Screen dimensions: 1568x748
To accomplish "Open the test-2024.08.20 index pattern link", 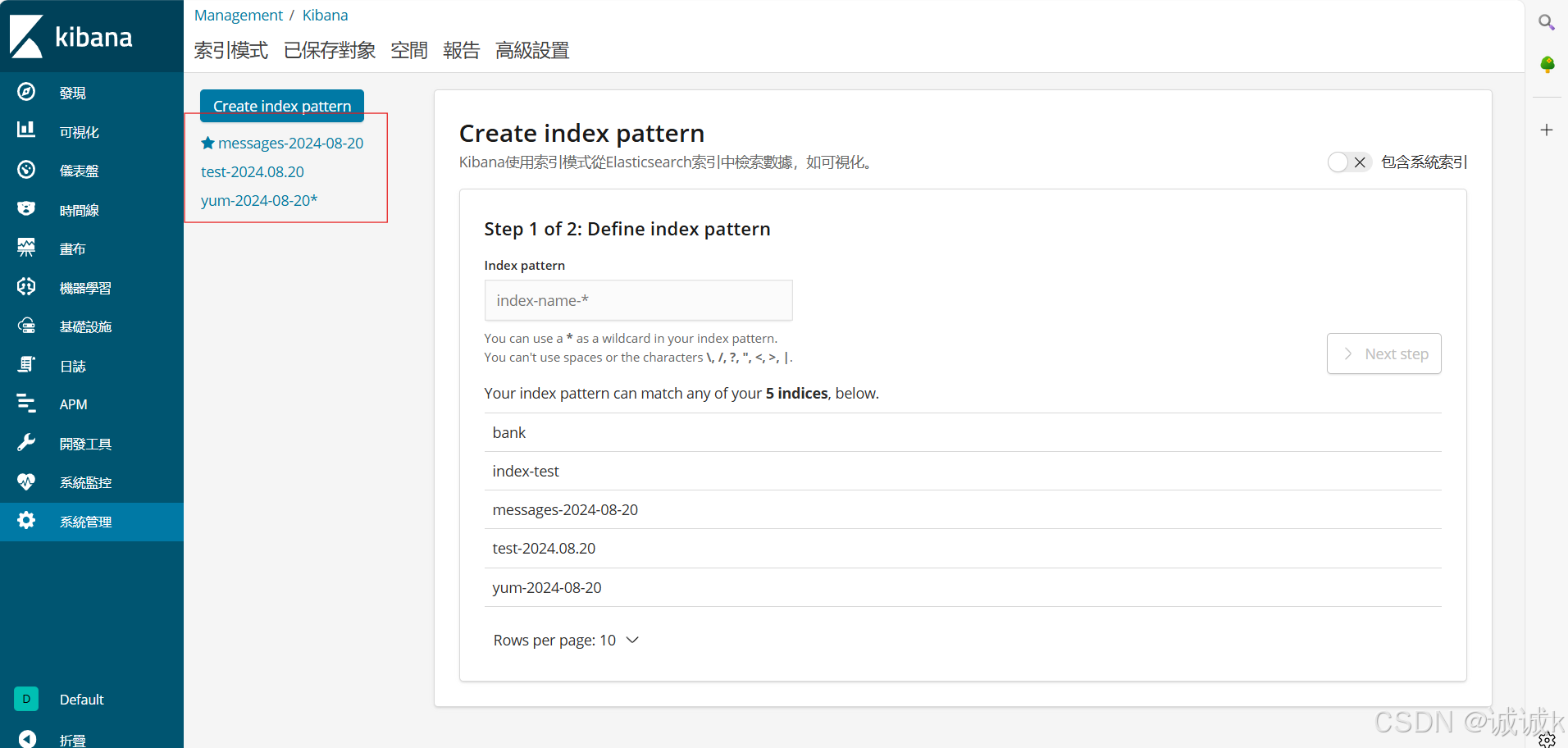I will click(x=253, y=171).
